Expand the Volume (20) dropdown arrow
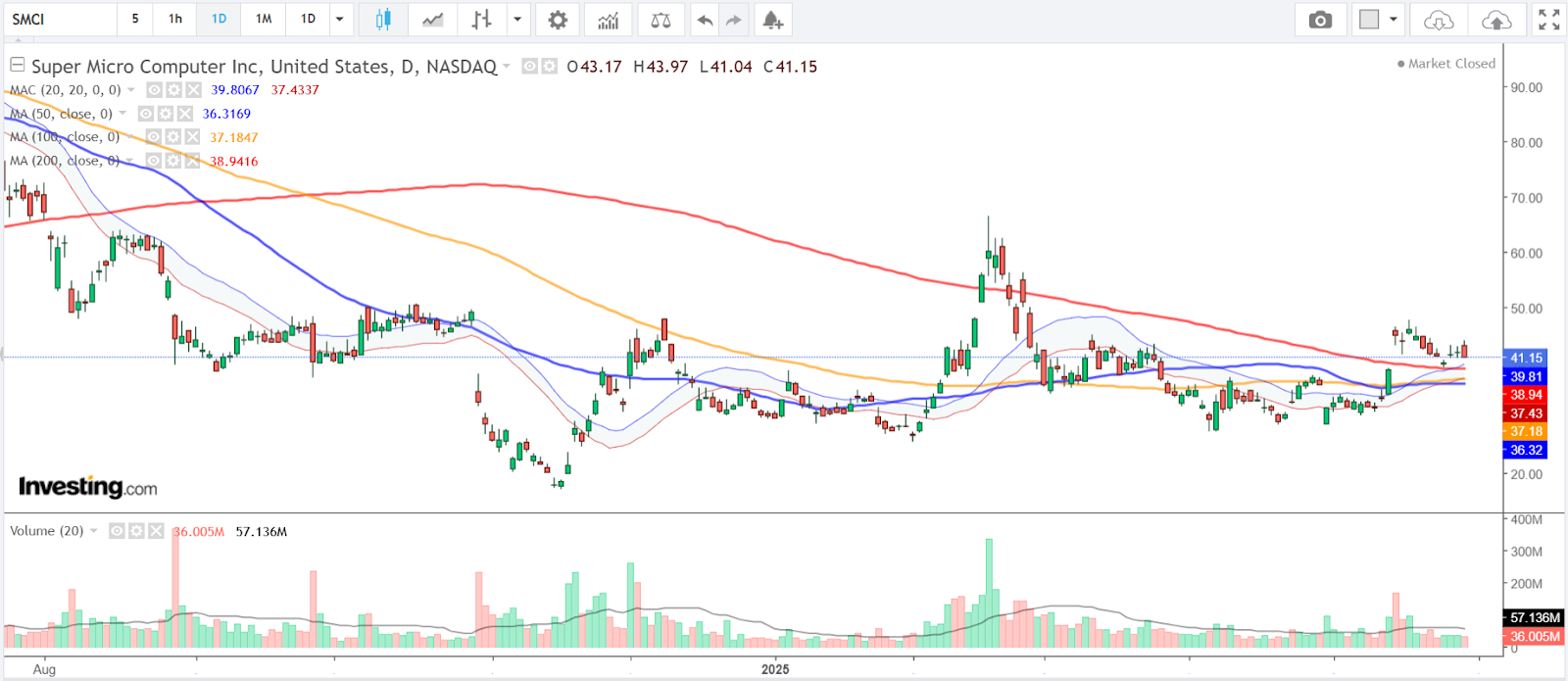The height and width of the screenshot is (681, 1568). pos(94,531)
